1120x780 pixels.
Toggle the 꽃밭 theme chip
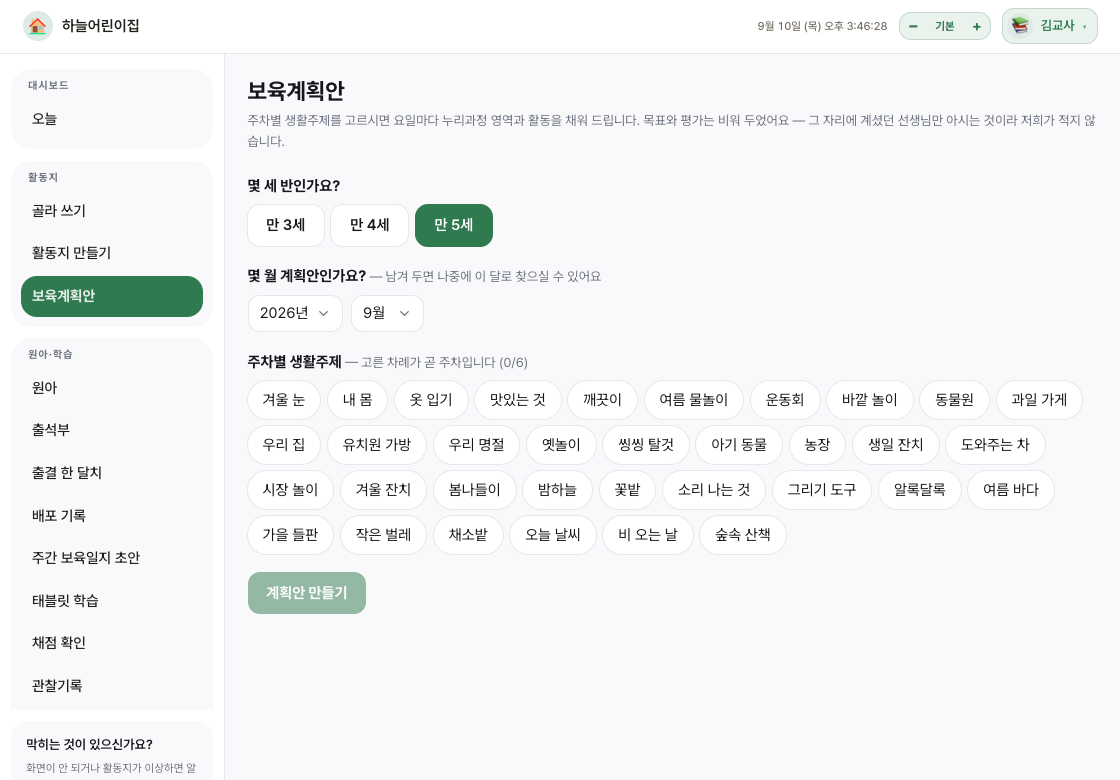tap(627, 490)
